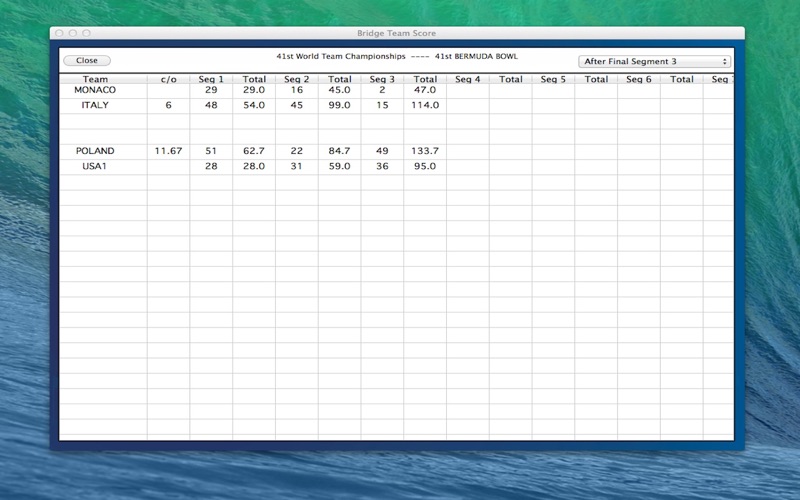This screenshot has height=500, width=800.
Task: Select the POLAND team cell
Action: pos(95,151)
